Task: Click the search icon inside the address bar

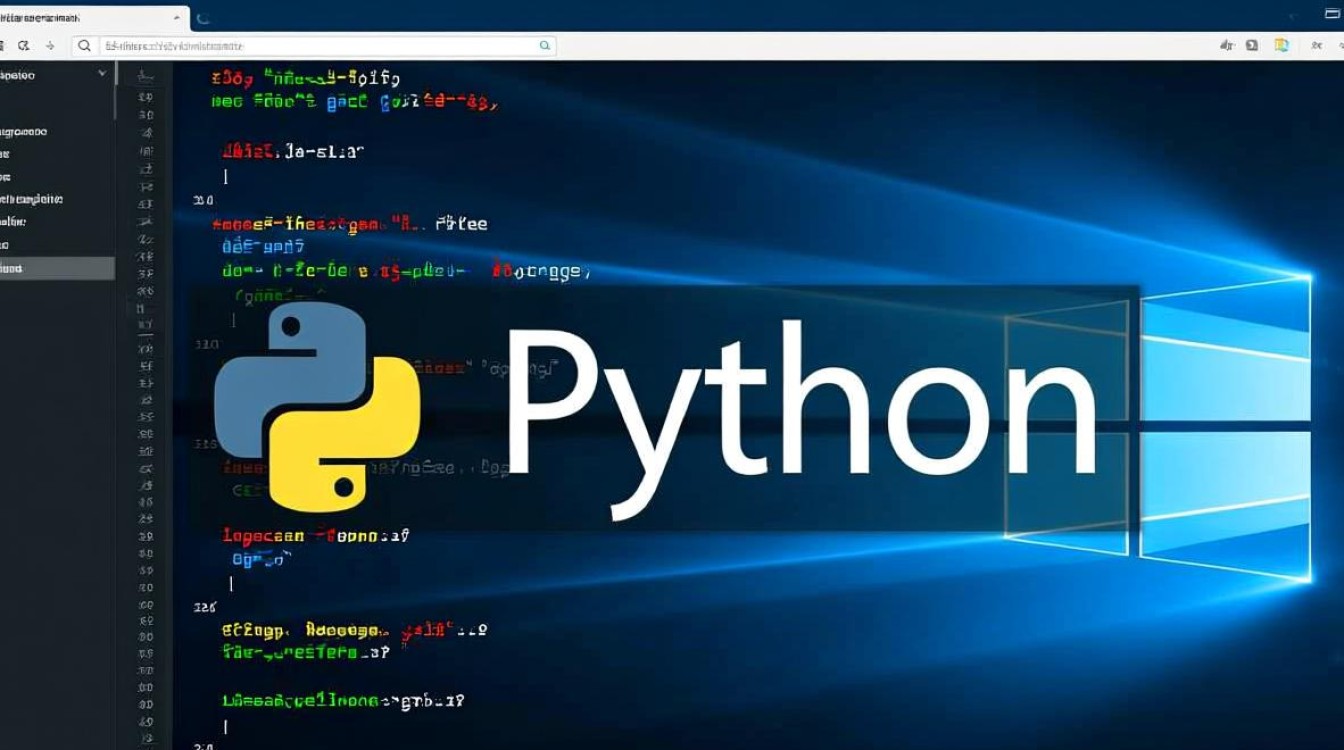Action: (x=543, y=45)
